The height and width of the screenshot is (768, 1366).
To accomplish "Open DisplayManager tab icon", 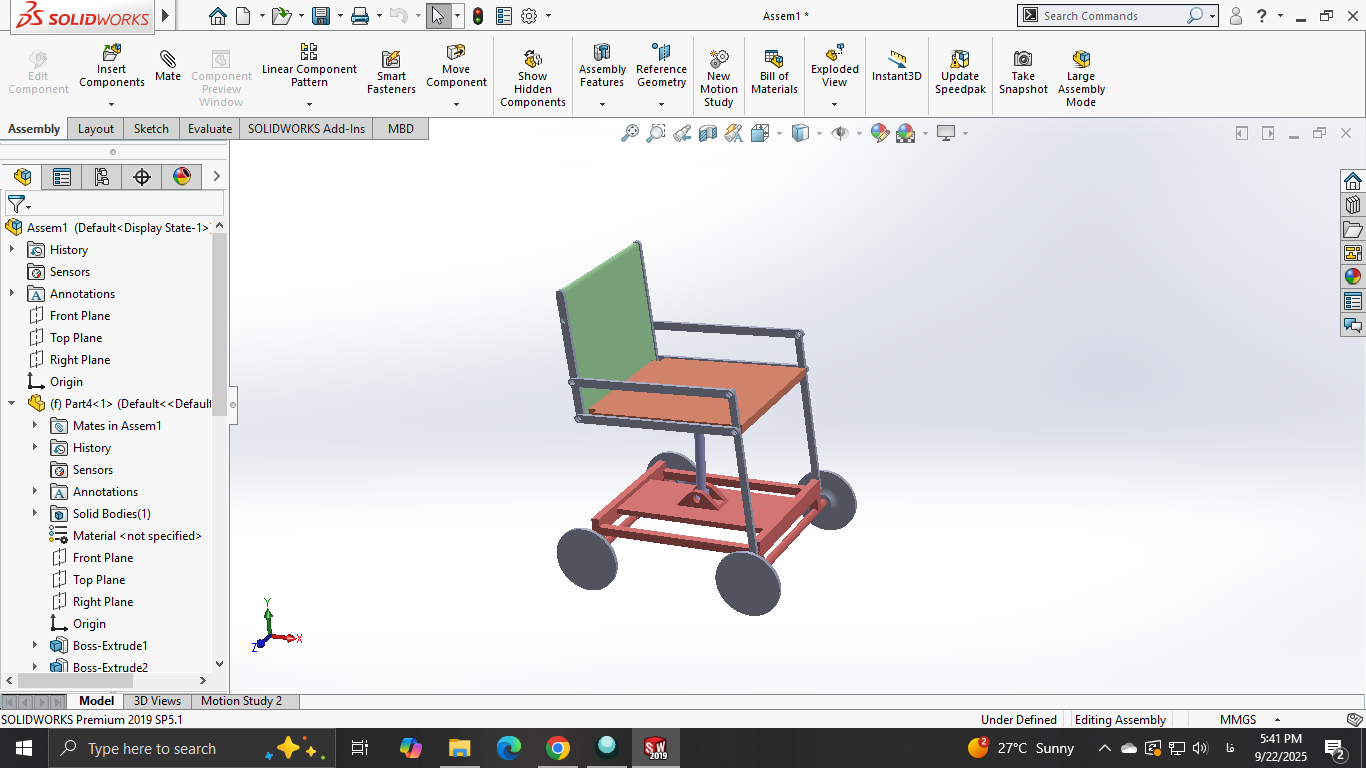I will [x=182, y=177].
